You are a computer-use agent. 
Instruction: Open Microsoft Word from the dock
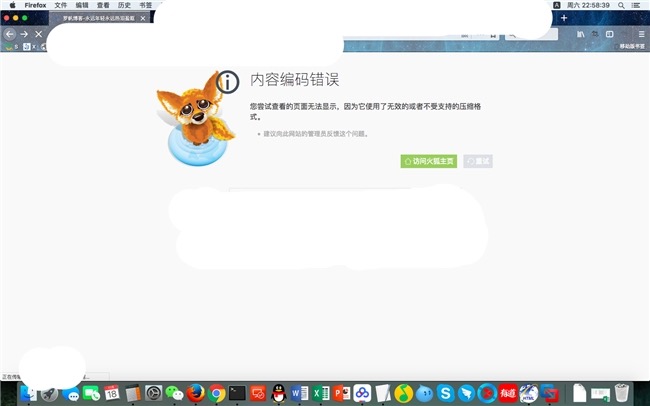click(x=299, y=393)
